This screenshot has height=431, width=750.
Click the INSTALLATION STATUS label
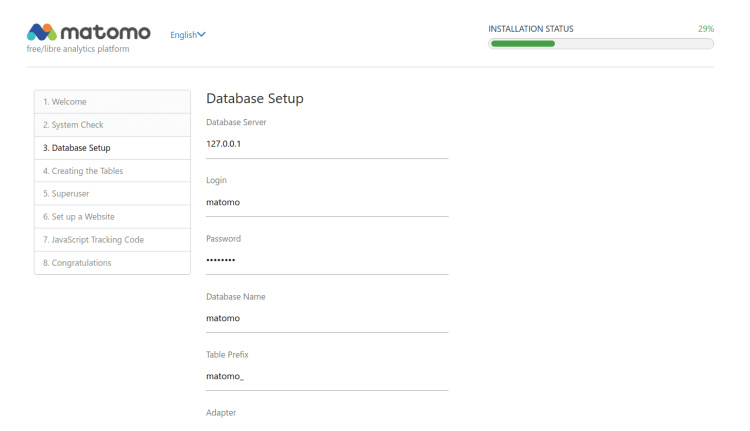tap(531, 29)
